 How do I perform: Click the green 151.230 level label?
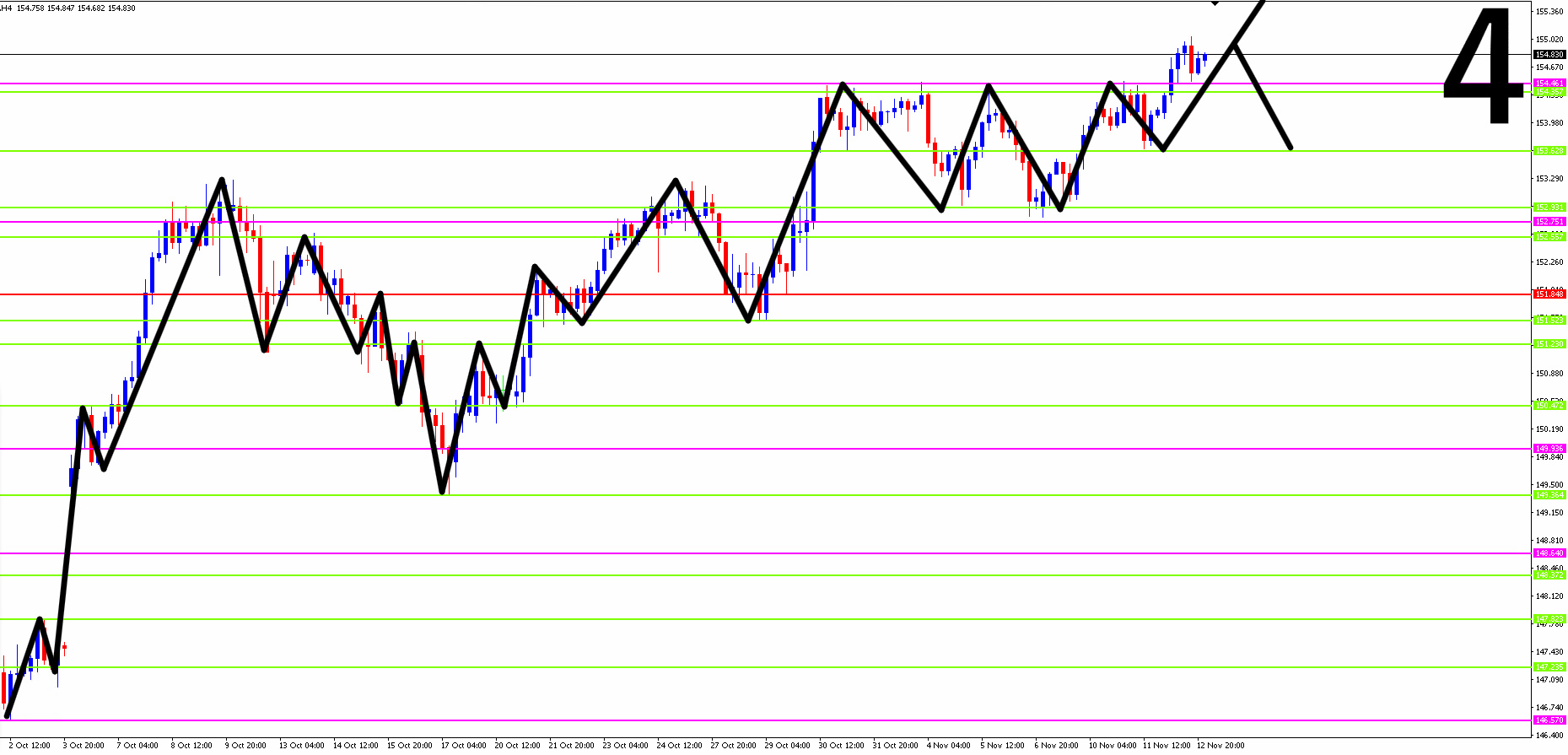coord(1549,344)
